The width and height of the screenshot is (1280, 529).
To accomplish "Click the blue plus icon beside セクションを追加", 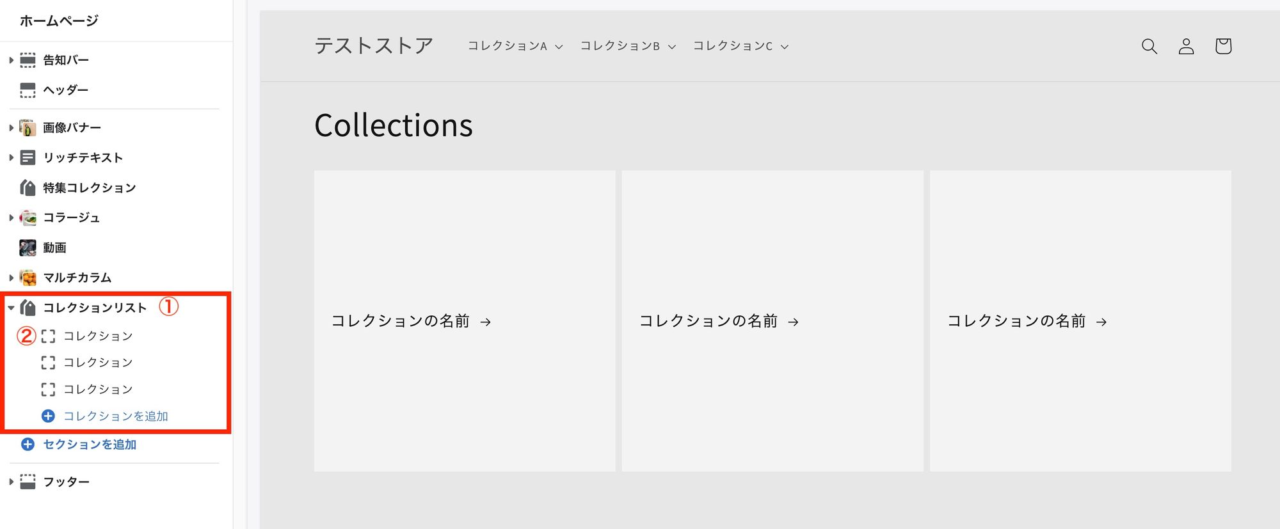I will (x=28, y=444).
